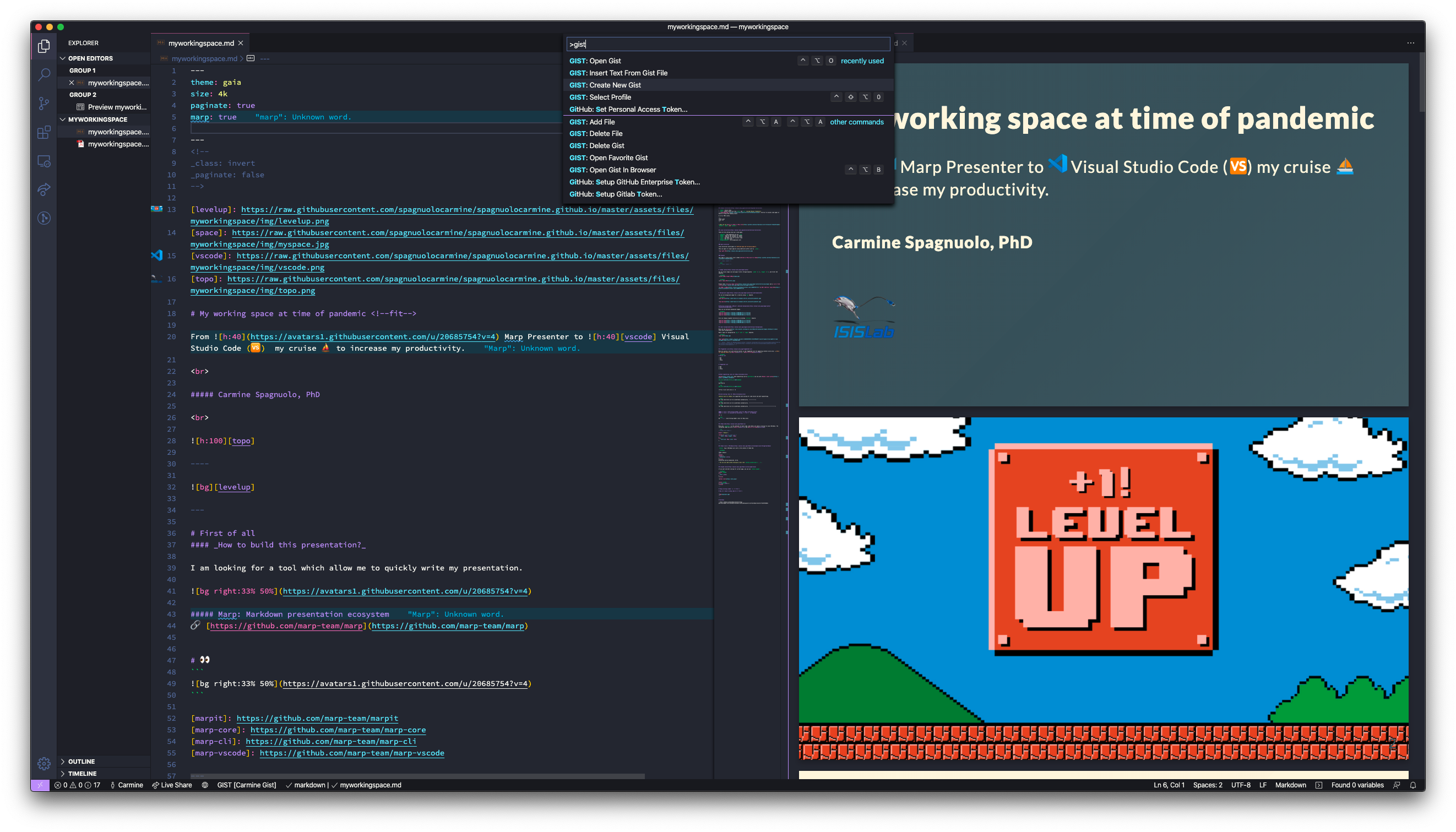
Task: Click GIST [Carmine Gist] status item
Action: (246, 785)
